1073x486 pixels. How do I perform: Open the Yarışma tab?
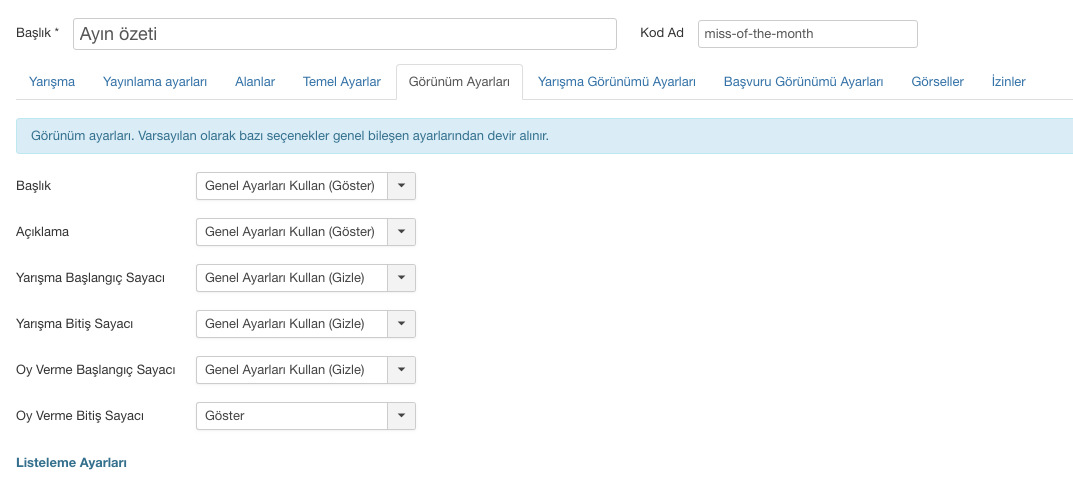click(52, 82)
